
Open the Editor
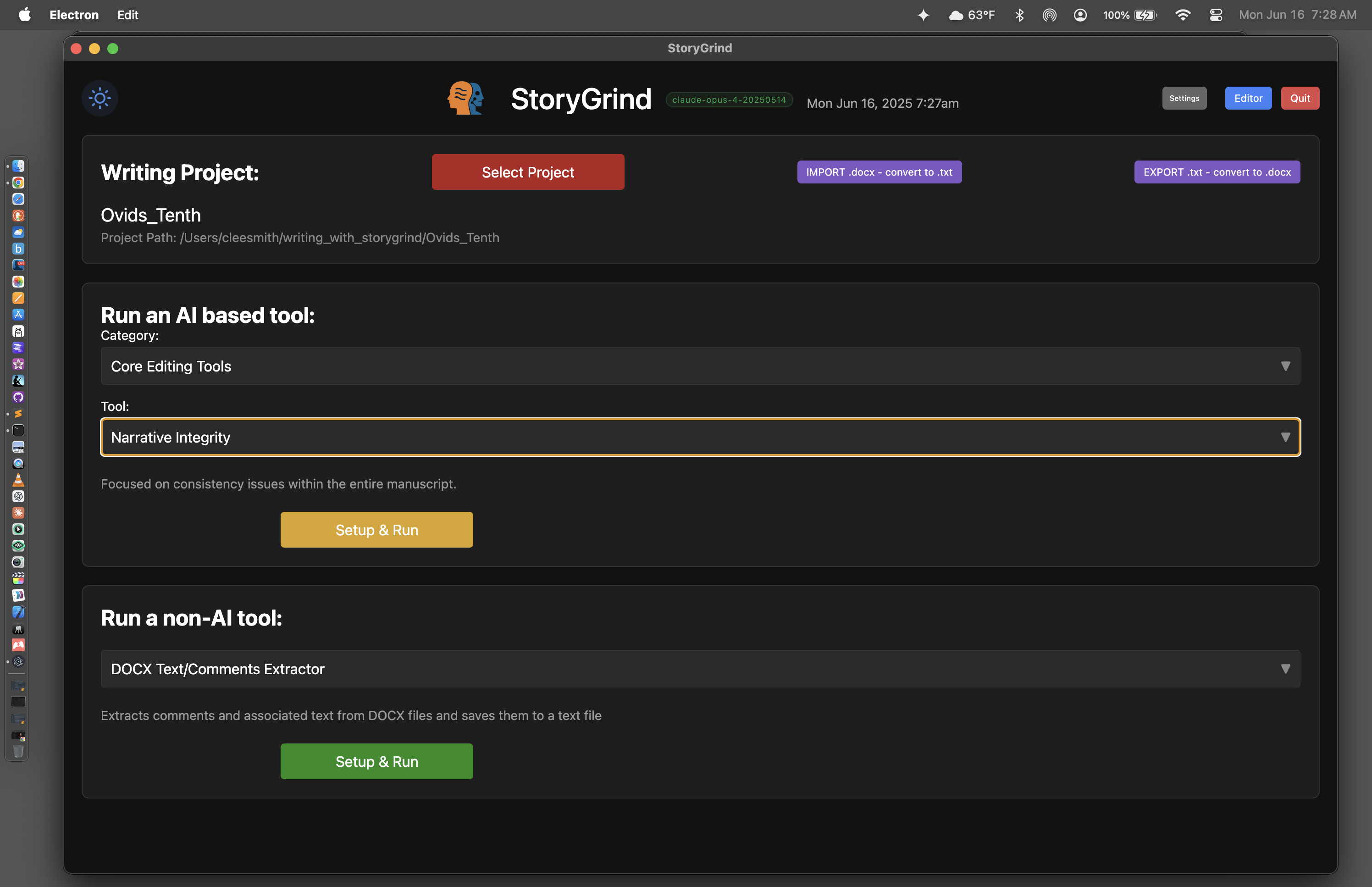1248,98
